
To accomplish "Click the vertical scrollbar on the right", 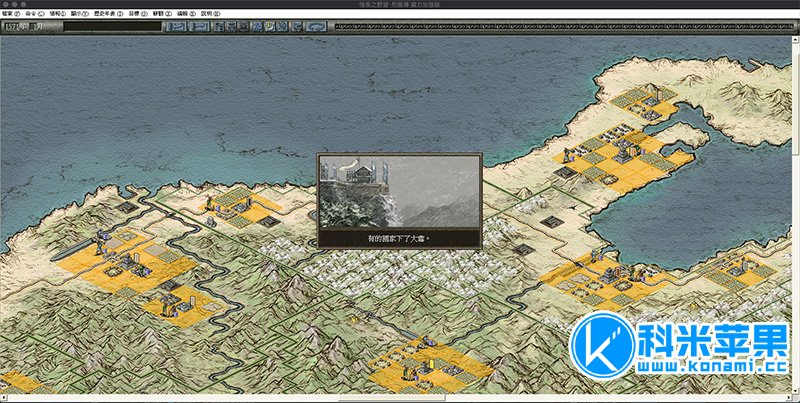I will pos(796,214).
